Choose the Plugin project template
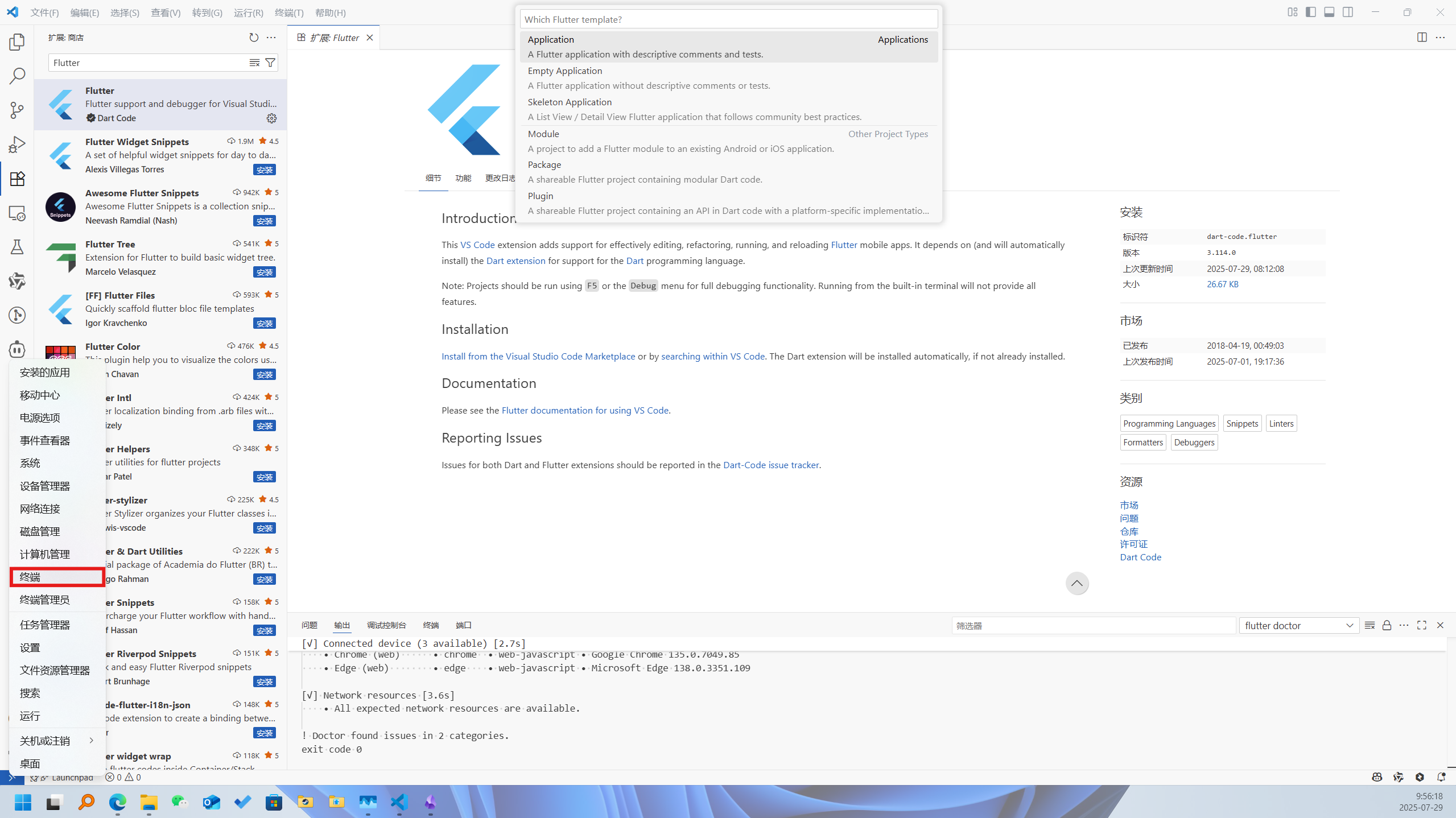 click(728, 203)
